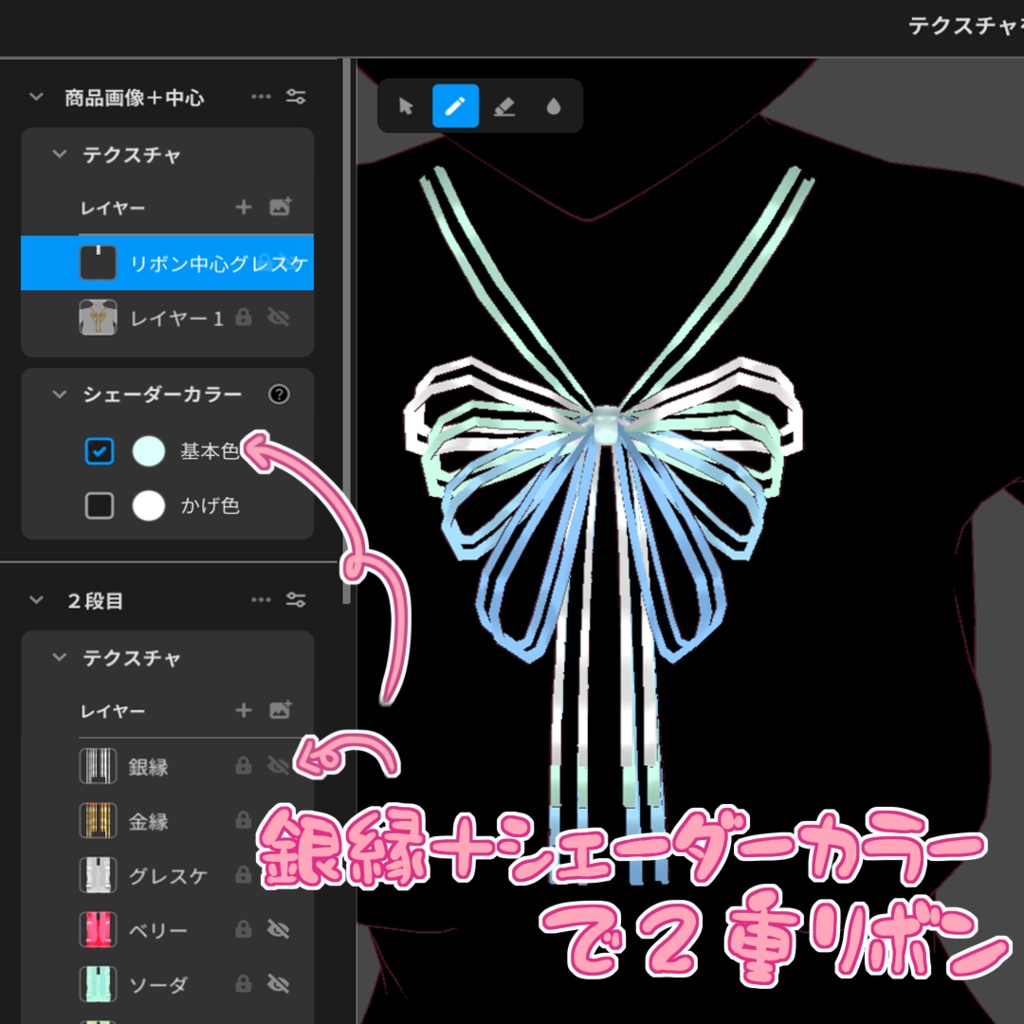Click the ベリー layer thumbnail
Screen dimensions: 1024x1024
(x=98, y=929)
